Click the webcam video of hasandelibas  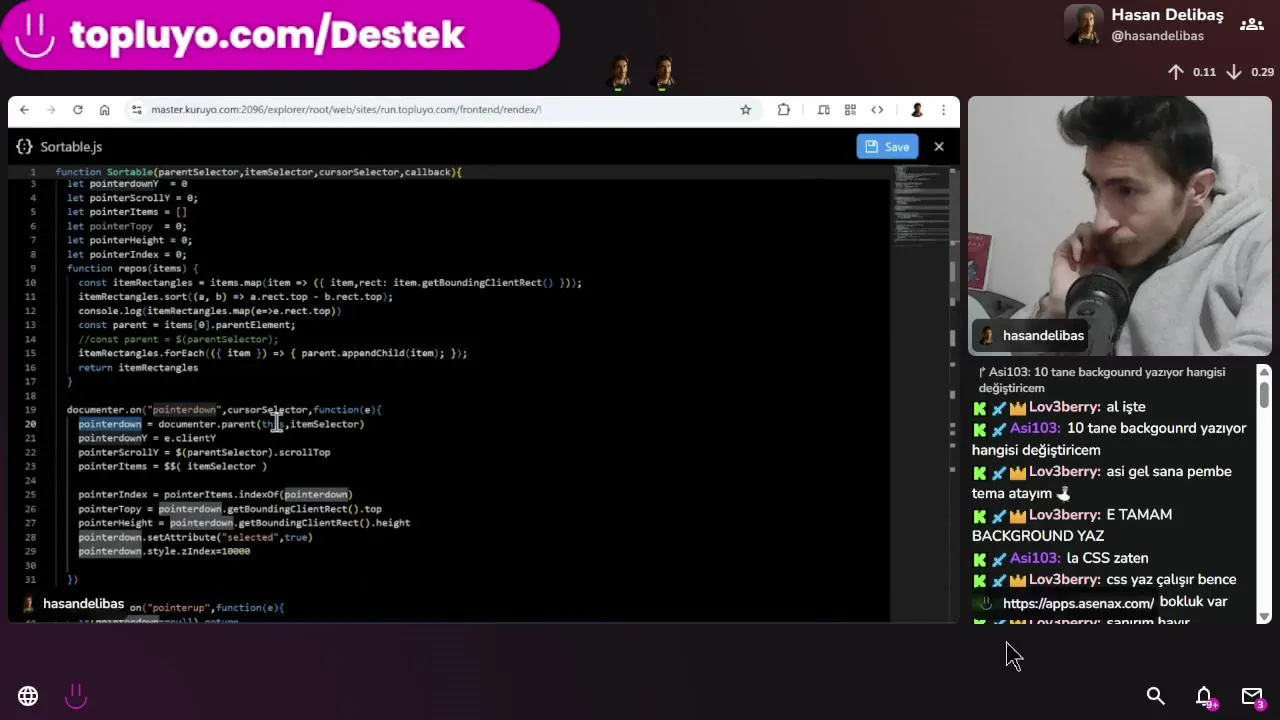point(1120,226)
